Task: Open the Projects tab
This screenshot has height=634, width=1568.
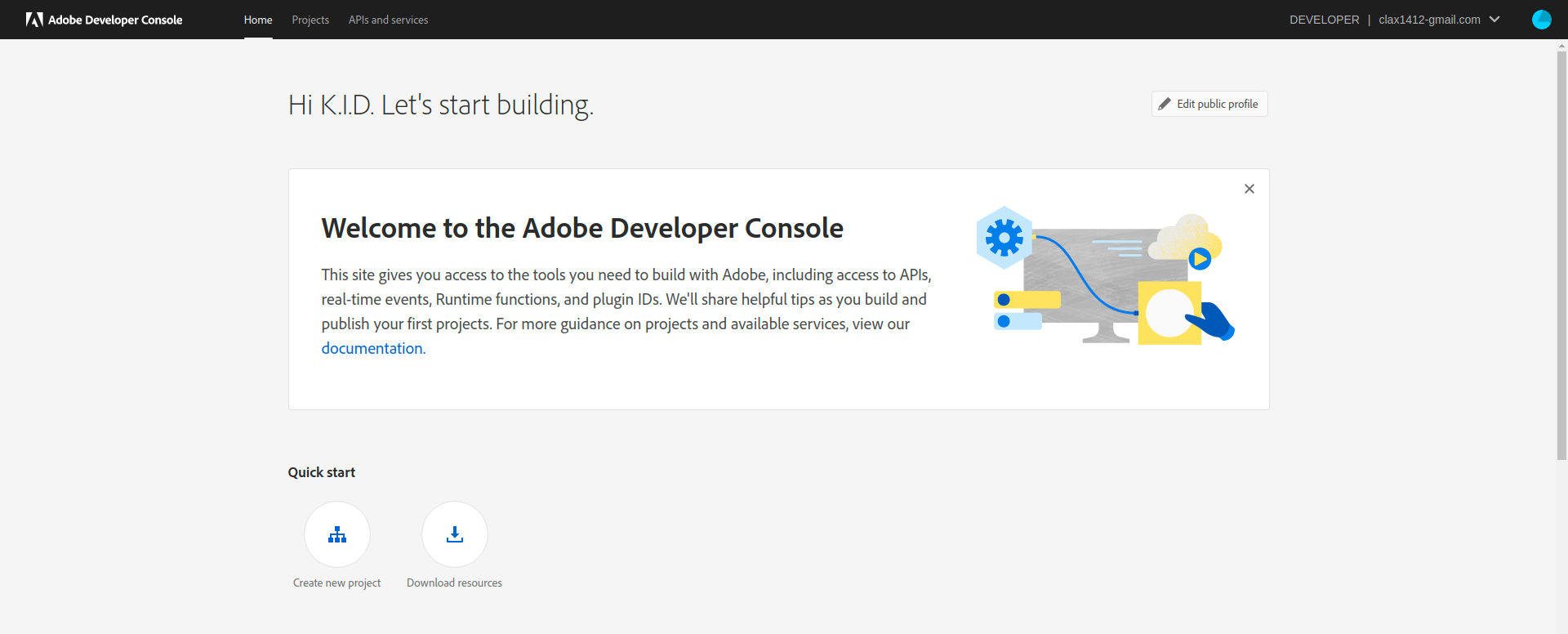Action: coord(310,20)
